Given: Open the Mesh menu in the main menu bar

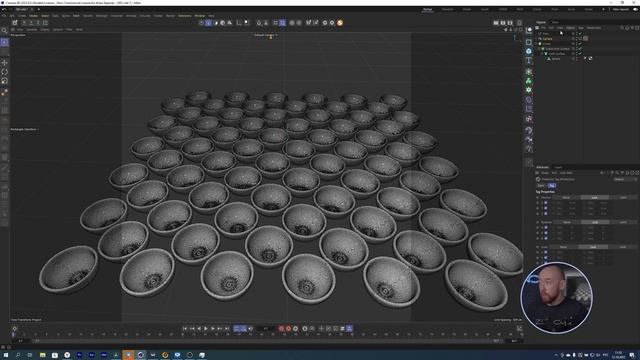Looking at the screenshot, I should (x=76, y=16).
